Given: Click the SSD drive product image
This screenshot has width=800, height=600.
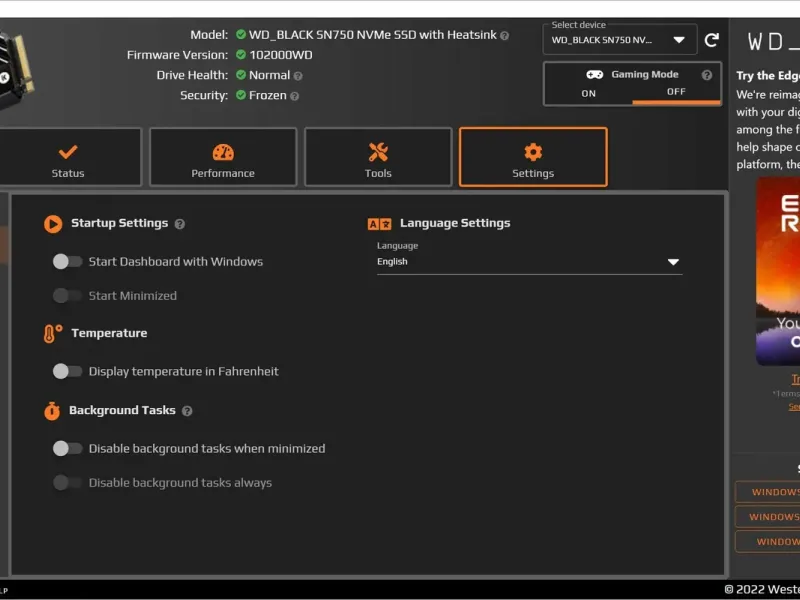Looking at the screenshot, I should [16, 70].
